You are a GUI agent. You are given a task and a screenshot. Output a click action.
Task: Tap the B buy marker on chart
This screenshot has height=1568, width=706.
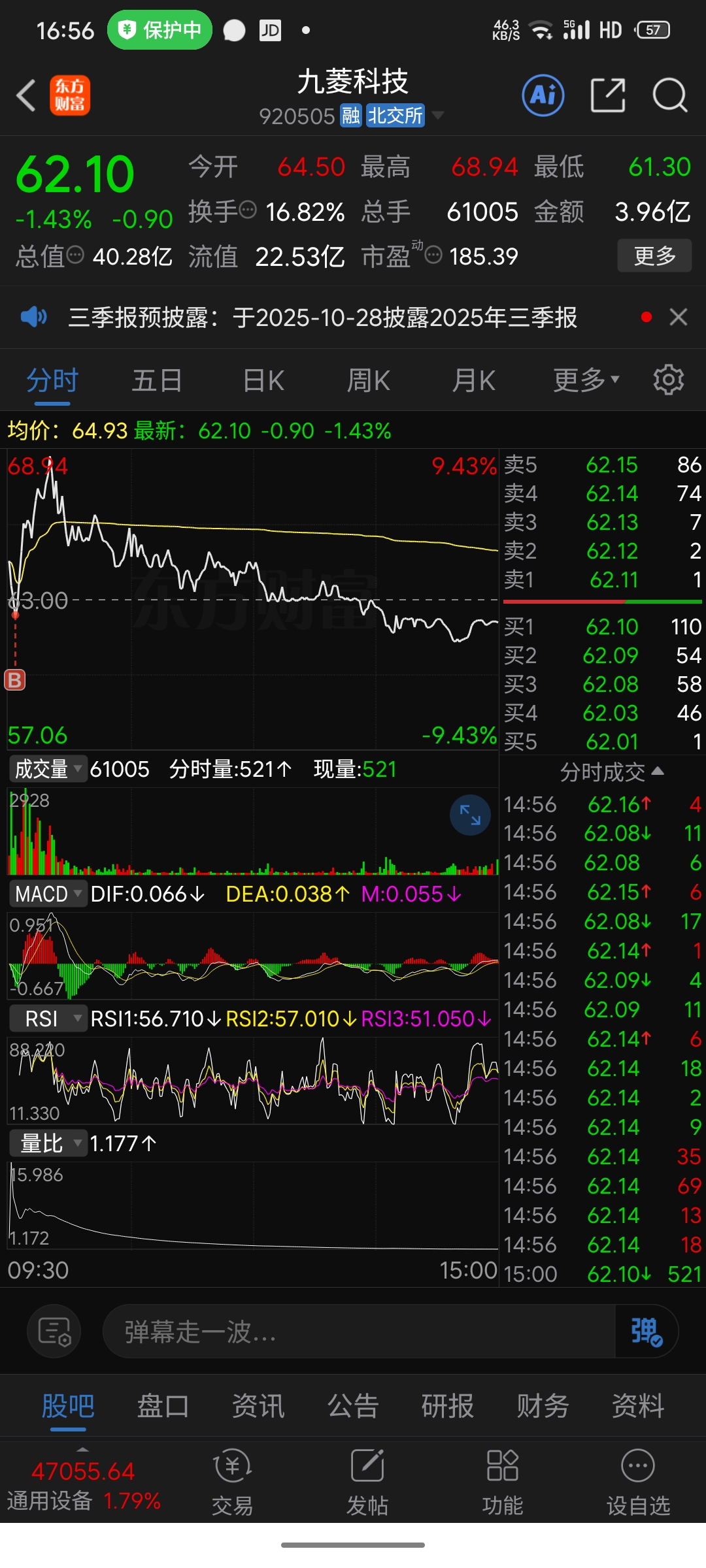coord(15,680)
